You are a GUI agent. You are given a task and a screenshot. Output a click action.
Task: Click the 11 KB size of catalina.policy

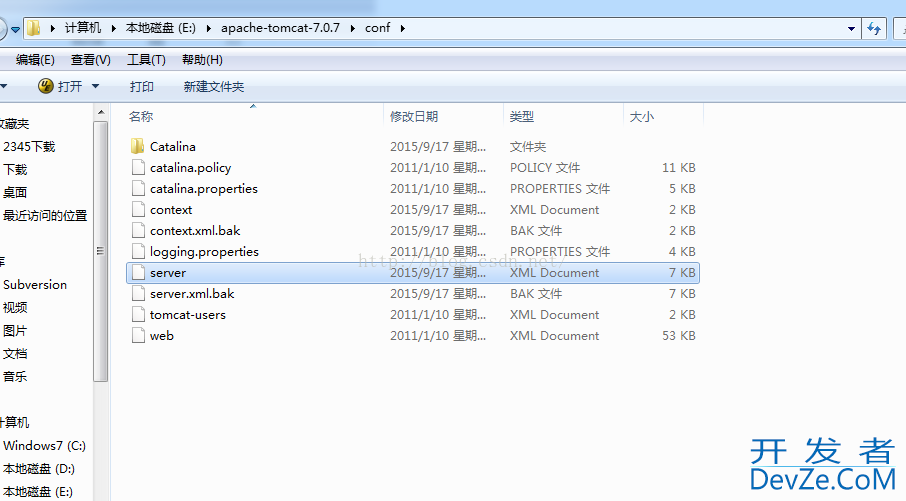(x=679, y=168)
